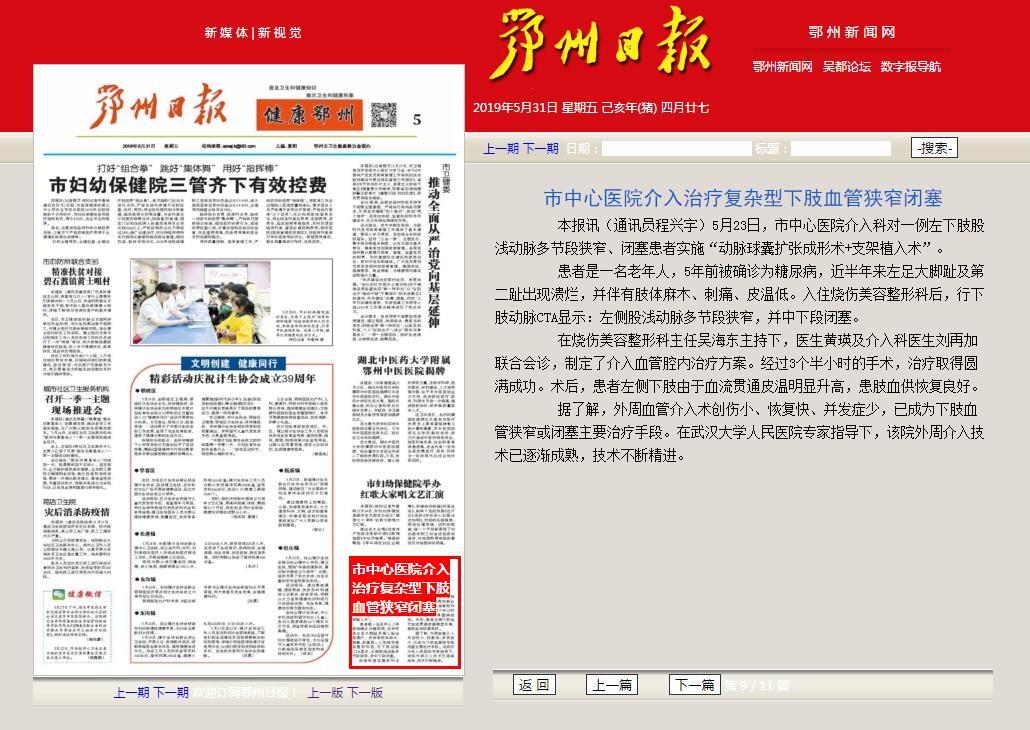
Task: Open the 数字报导航 navigation link
Action: tap(910, 66)
